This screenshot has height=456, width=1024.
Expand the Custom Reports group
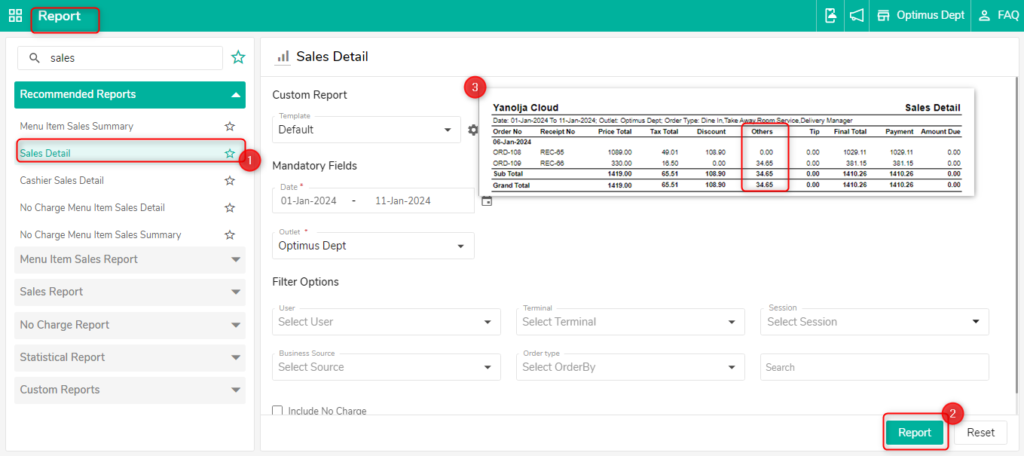(x=130, y=390)
